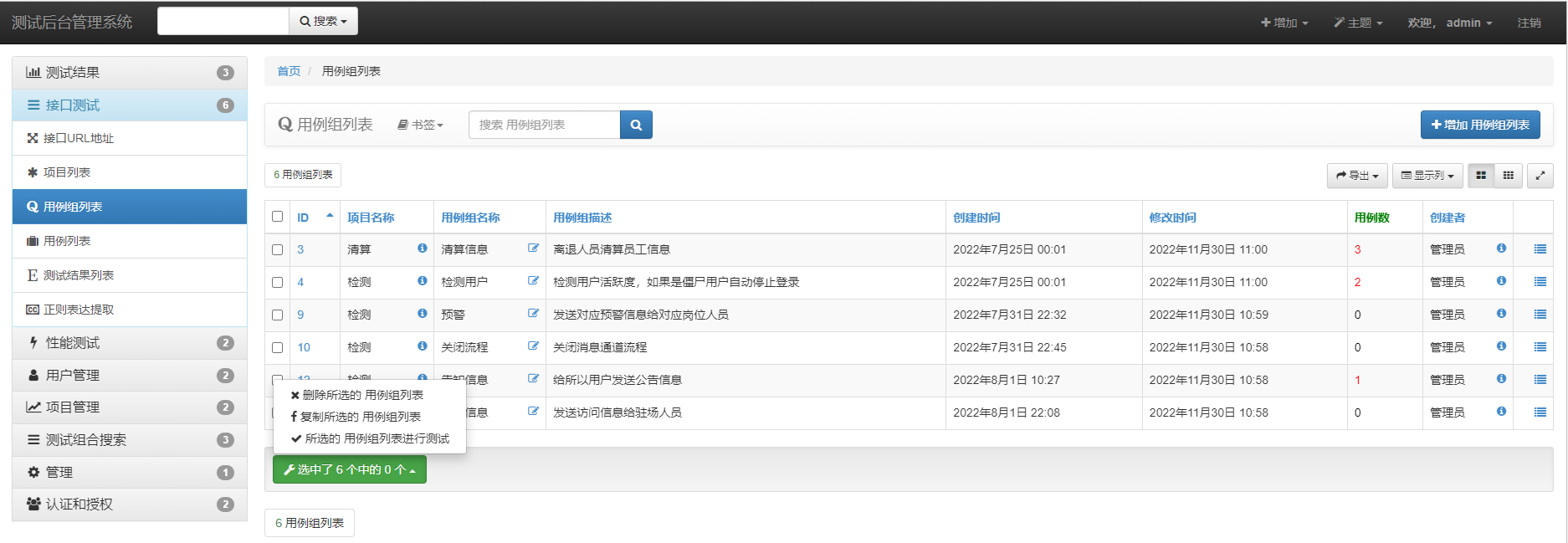Image resolution: width=1568 pixels, height=543 pixels.
Task: Show project info icon next to 清算
Action: pos(423,248)
